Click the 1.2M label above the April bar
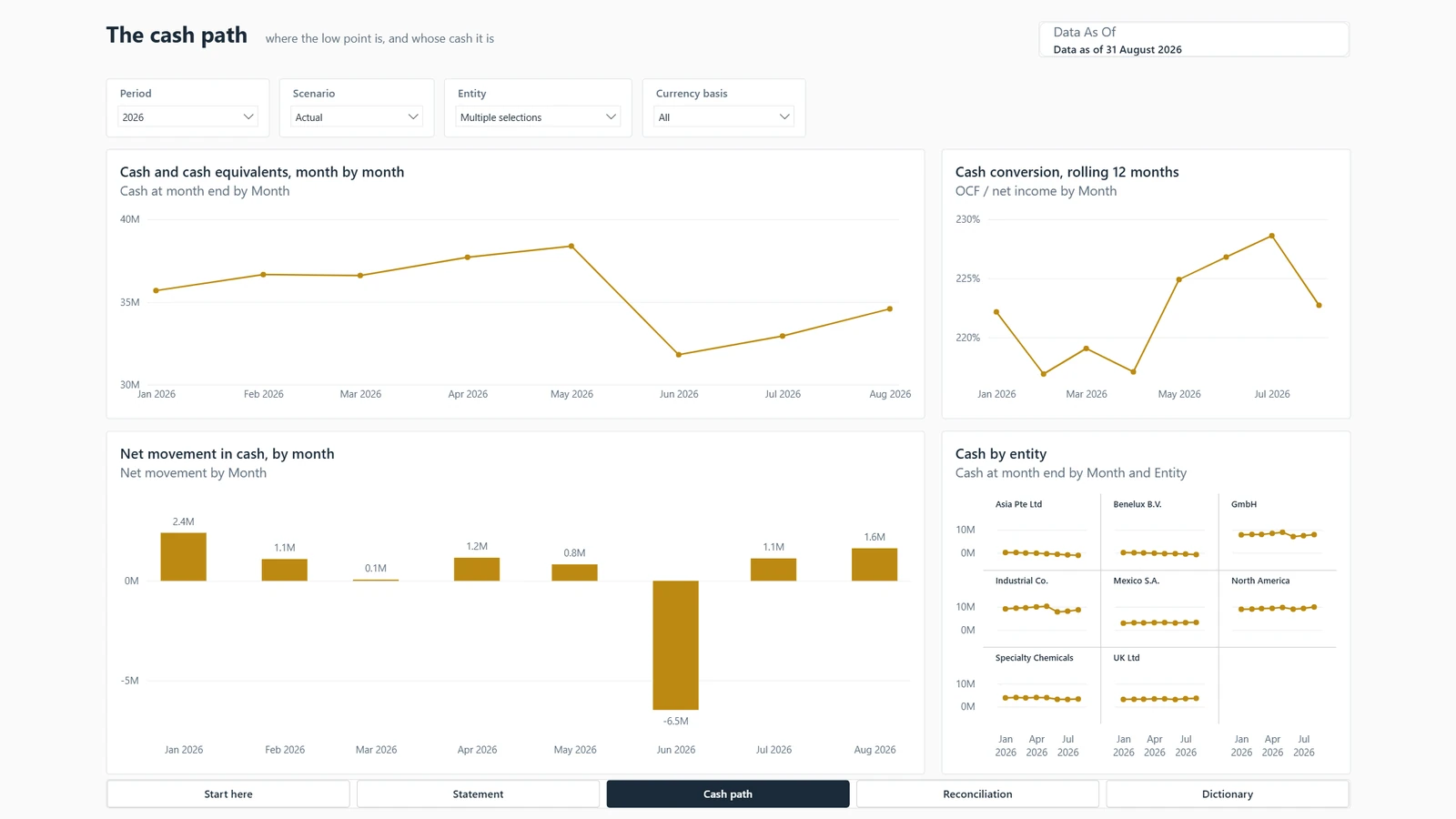The image size is (1456, 819). pos(477,546)
